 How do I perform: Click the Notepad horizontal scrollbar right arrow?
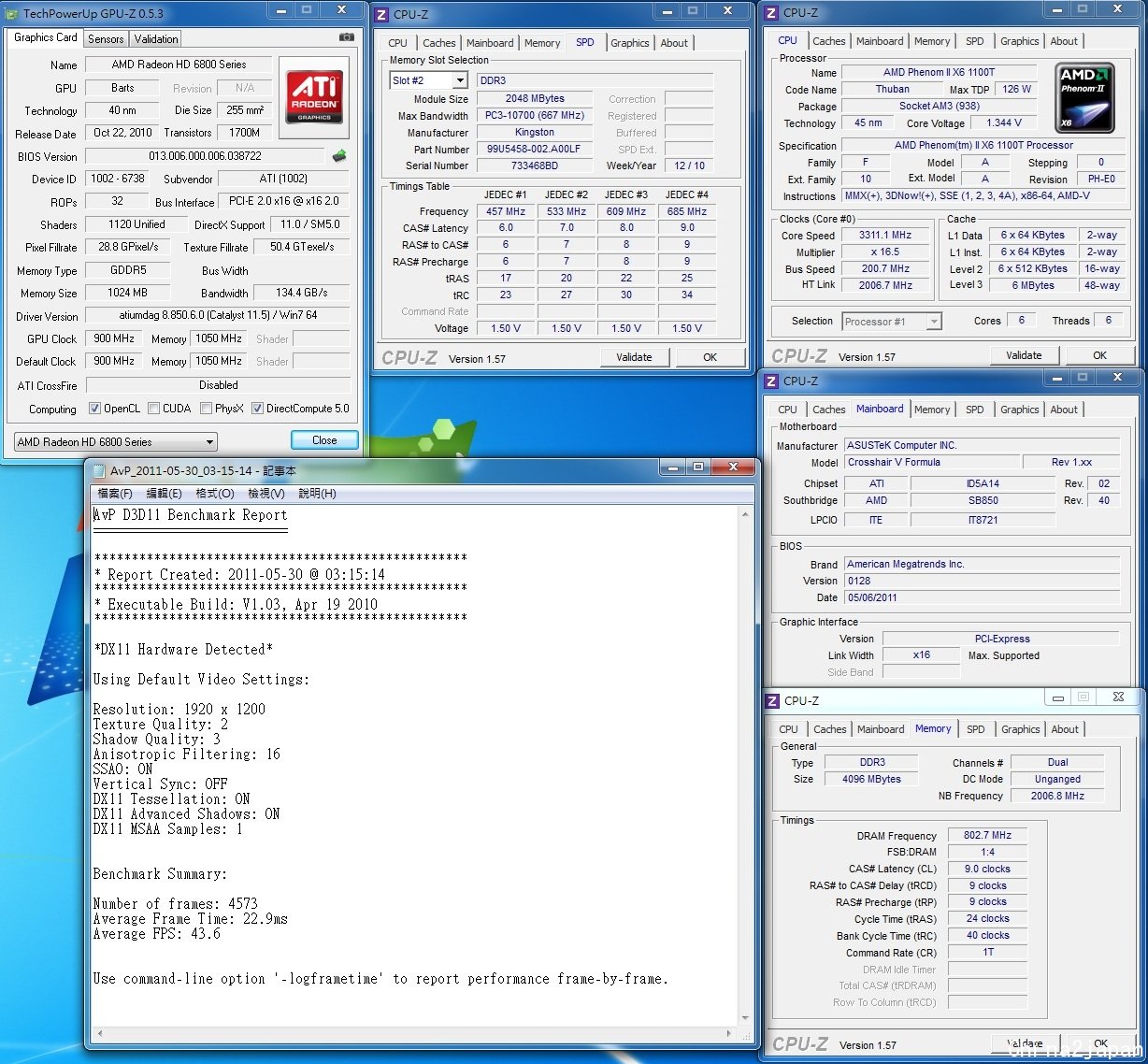click(730, 1034)
